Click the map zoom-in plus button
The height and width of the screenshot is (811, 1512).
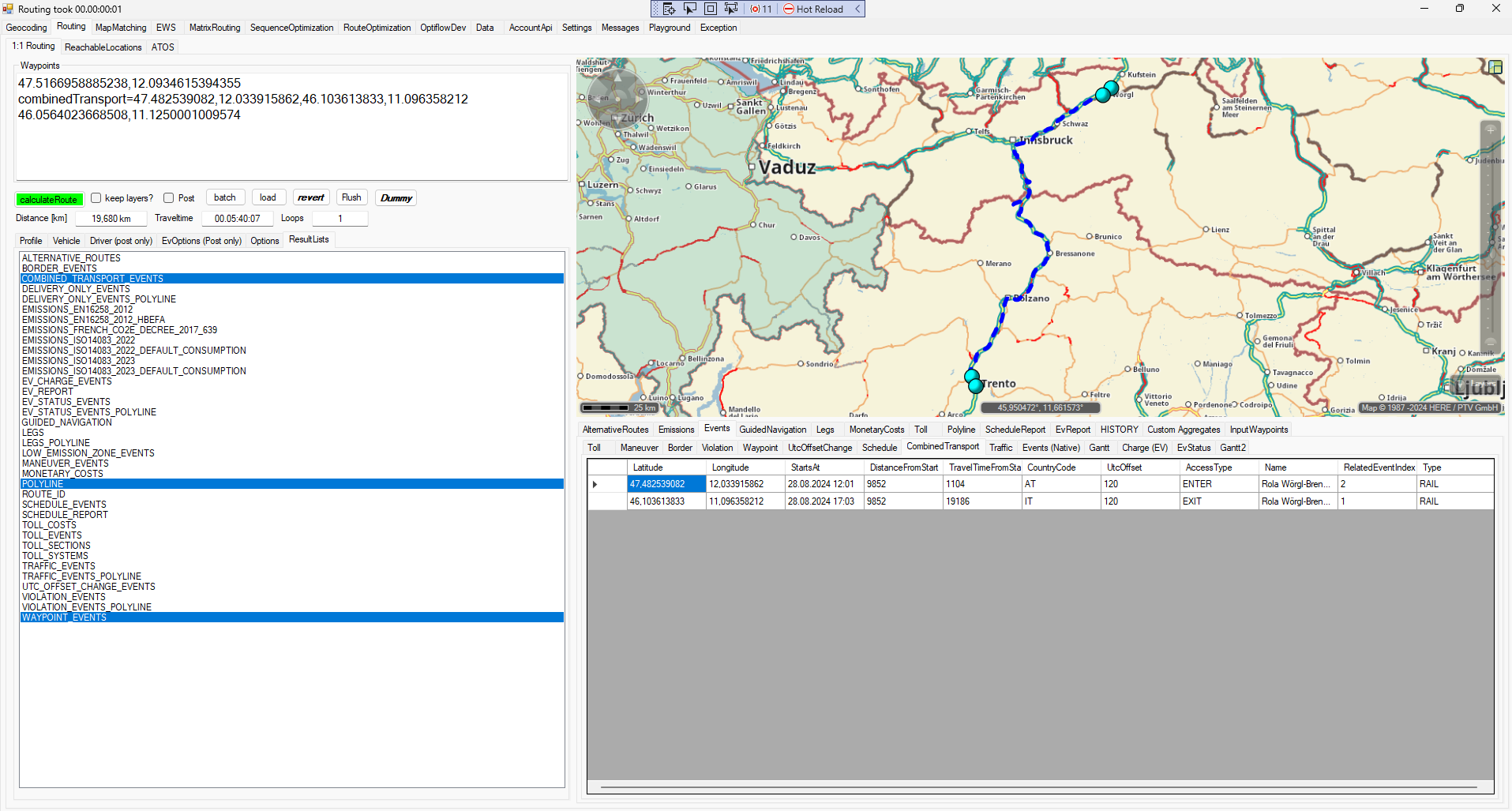point(1490,130)
